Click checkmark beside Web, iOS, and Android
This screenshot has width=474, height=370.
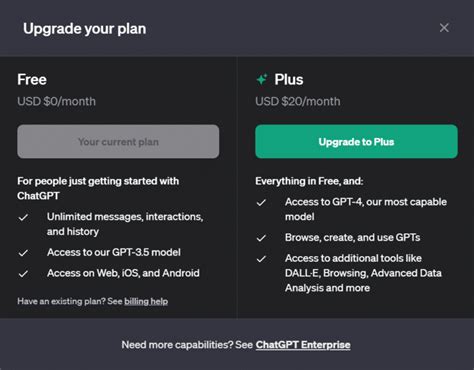pos(23,274)
